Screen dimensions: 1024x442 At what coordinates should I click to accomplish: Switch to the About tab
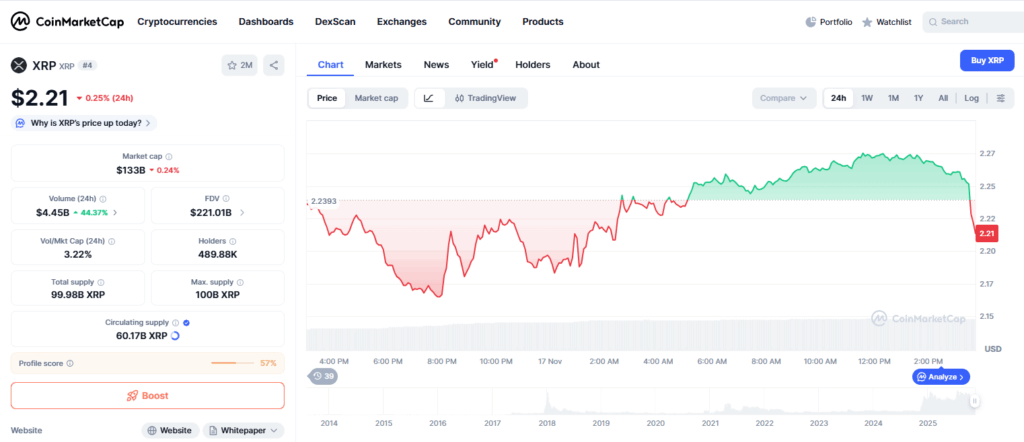586,65
